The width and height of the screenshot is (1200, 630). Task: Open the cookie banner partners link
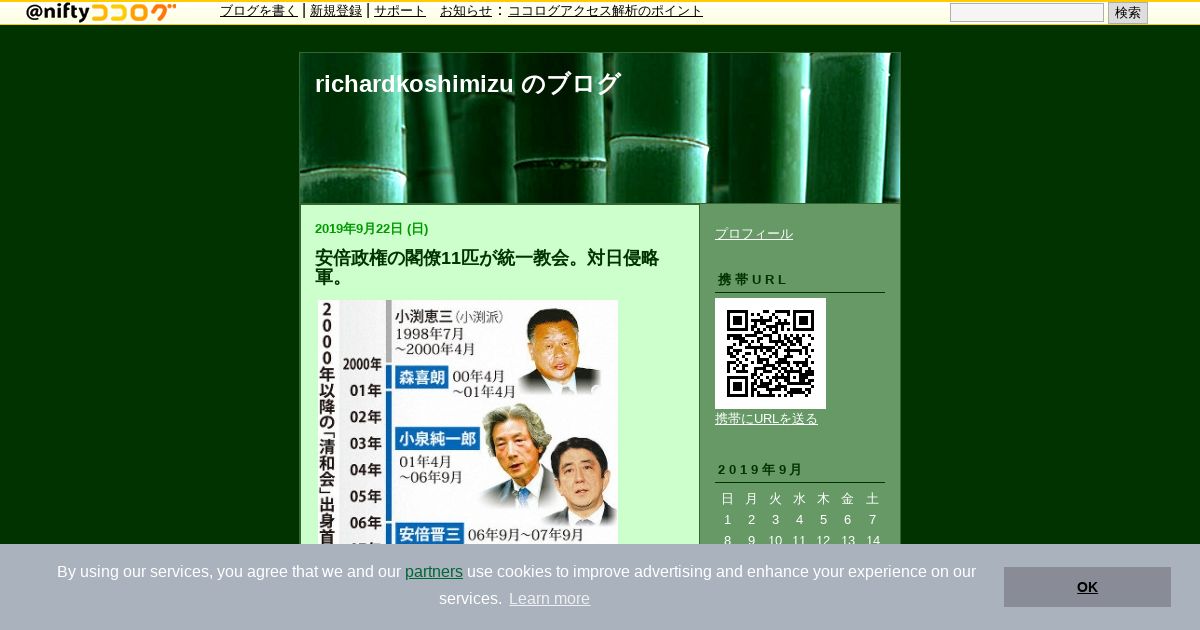434,572
